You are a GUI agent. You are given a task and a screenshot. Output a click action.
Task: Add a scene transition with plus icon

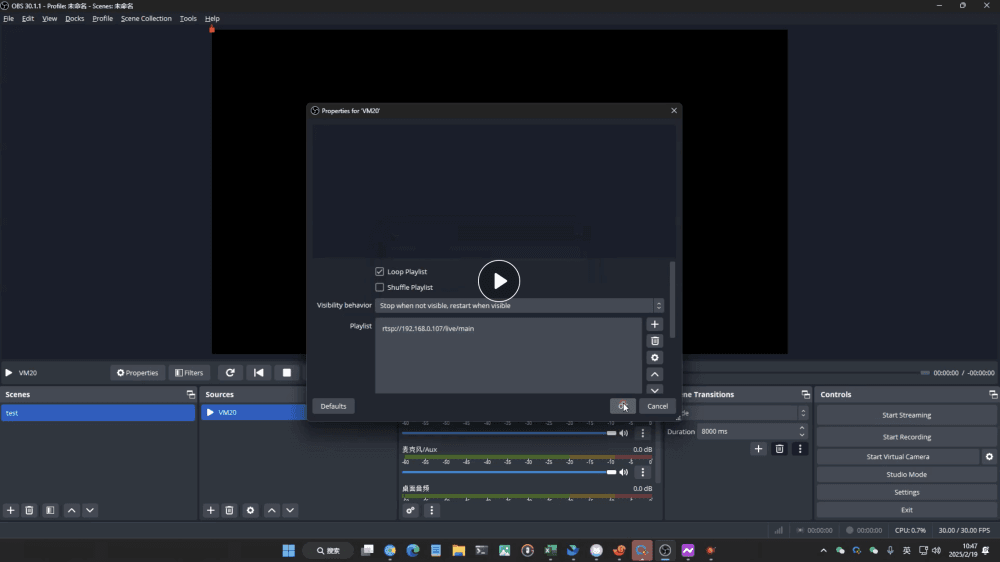[x=758, y=449]
